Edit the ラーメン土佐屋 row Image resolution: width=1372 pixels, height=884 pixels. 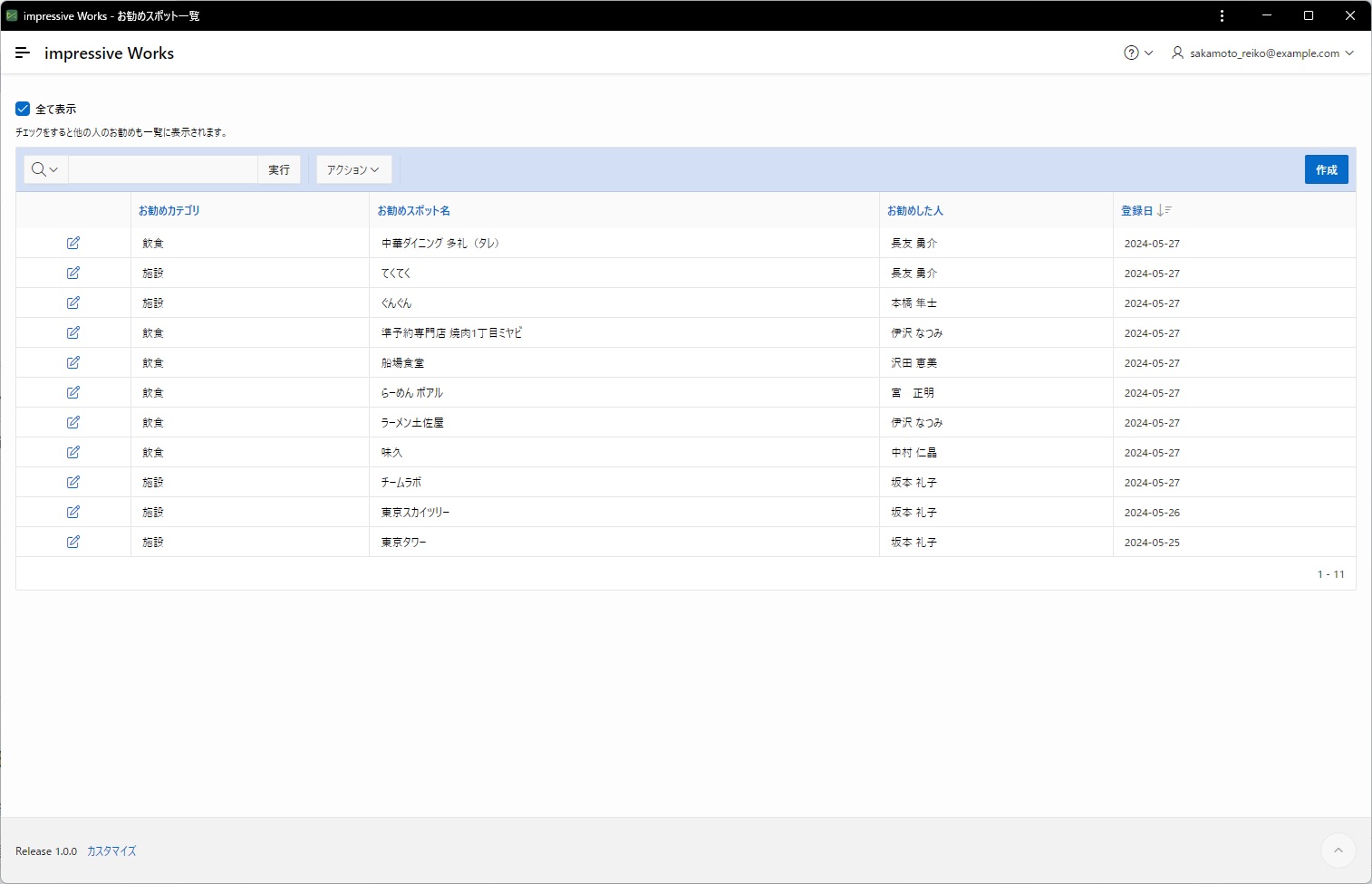coord(73,422)
